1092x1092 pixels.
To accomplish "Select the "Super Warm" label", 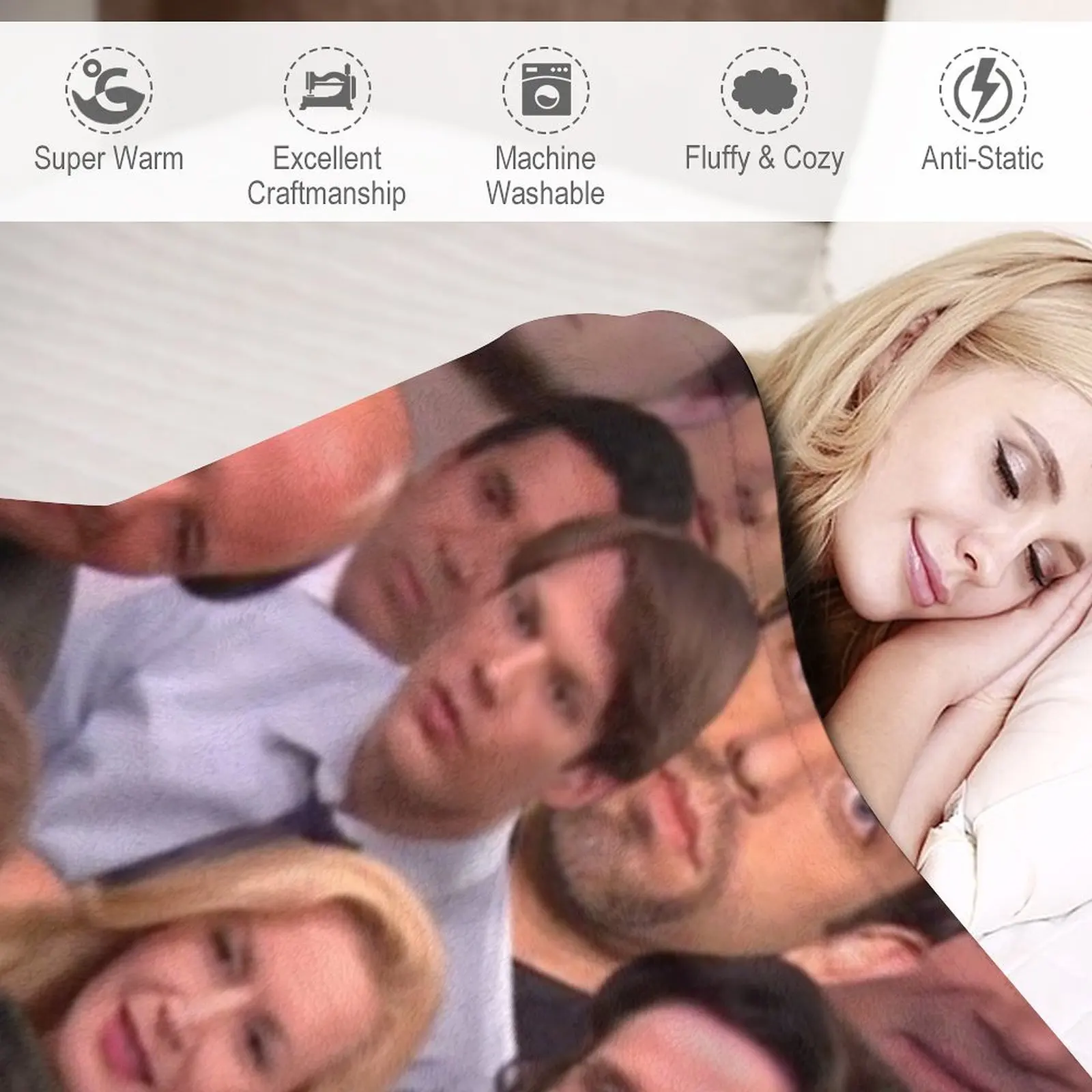I will [x=109, y=159].
